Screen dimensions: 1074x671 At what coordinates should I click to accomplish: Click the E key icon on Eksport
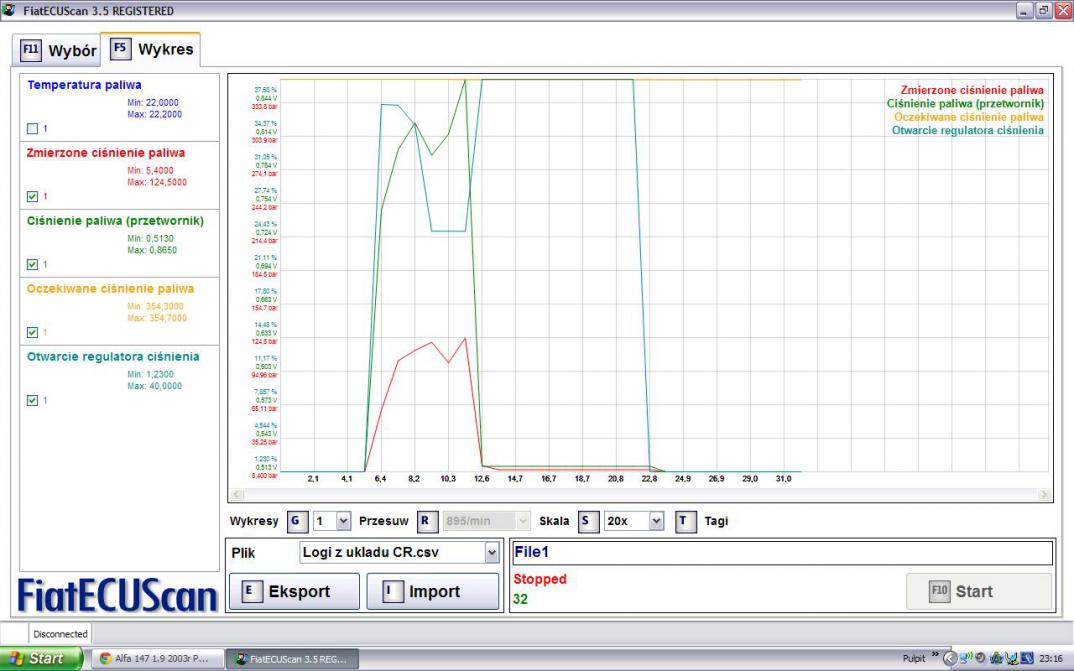click(250, 591)
